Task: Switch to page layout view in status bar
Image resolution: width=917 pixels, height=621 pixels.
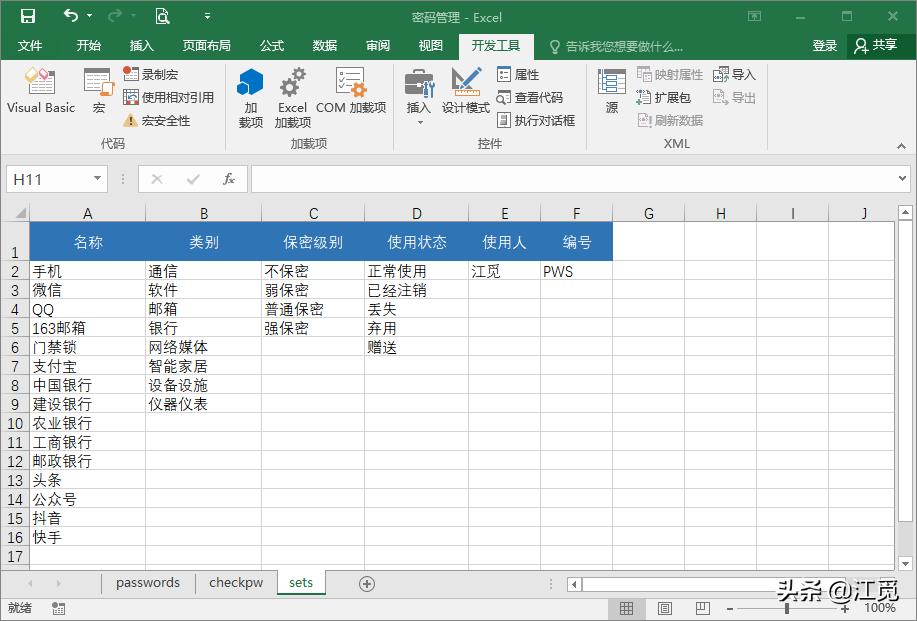Action: (664, 608)
